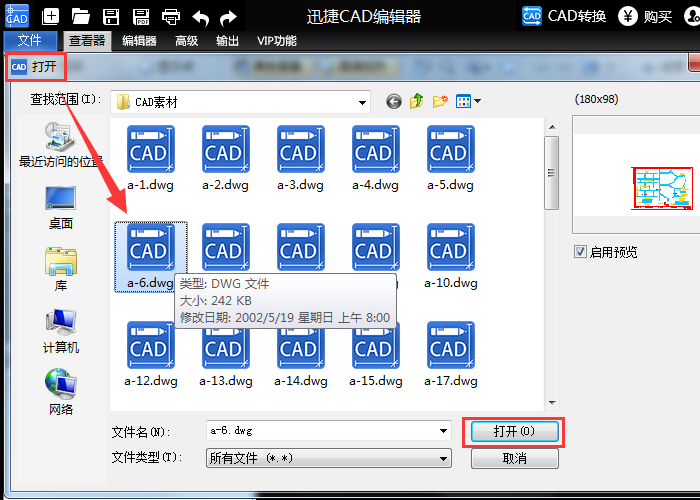Select file a-10.dwg
The height and width of the screenshot is (500, 700).
pos(450,256)
